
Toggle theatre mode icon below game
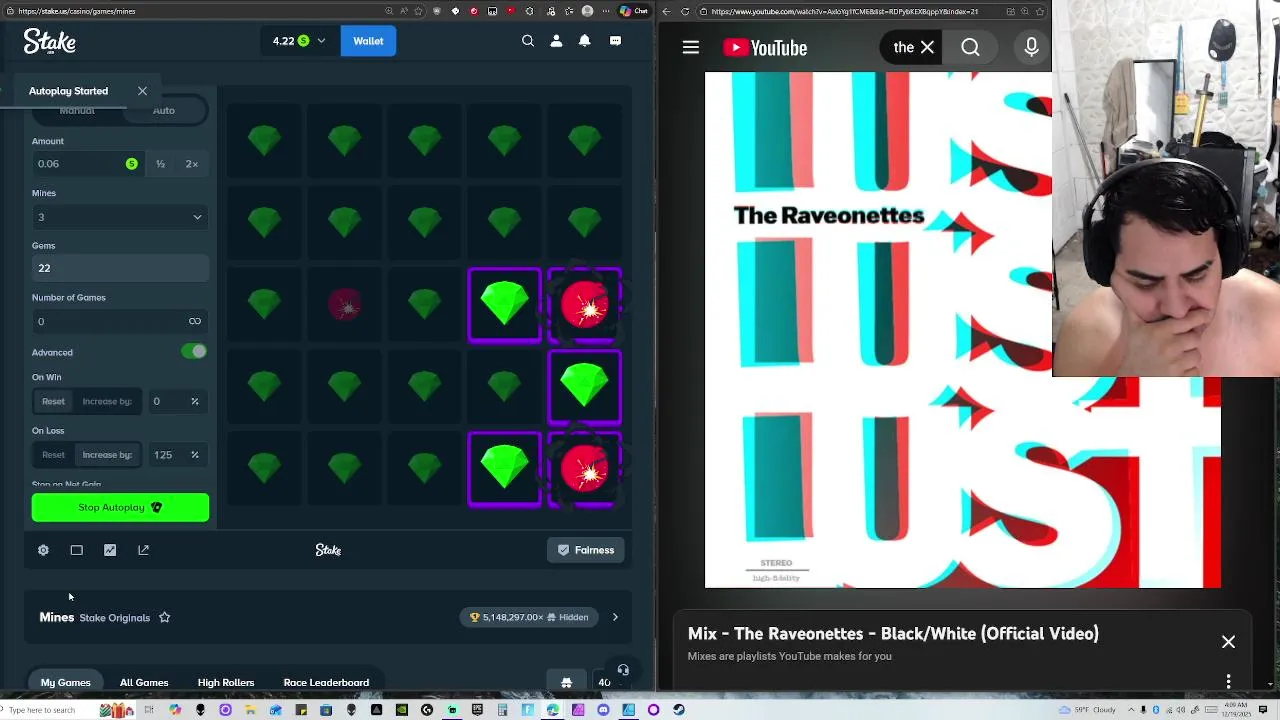pos(76,550)
